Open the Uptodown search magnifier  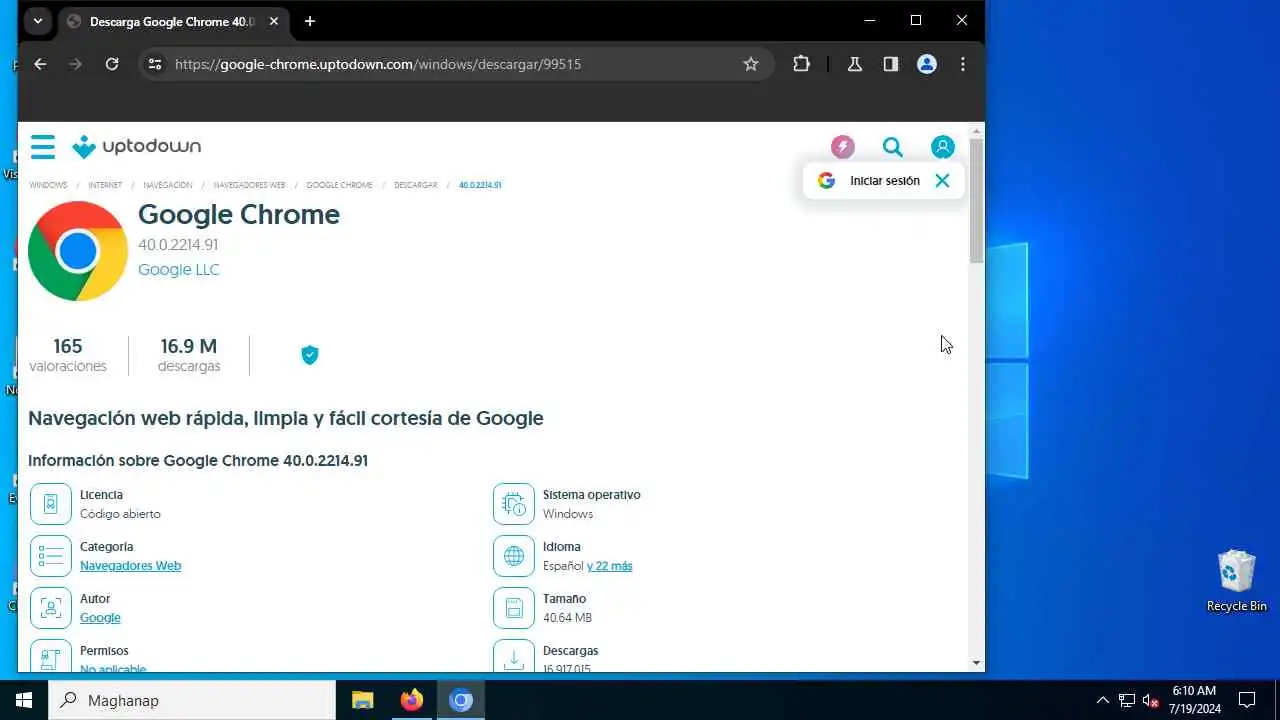(x=893, y=147)
